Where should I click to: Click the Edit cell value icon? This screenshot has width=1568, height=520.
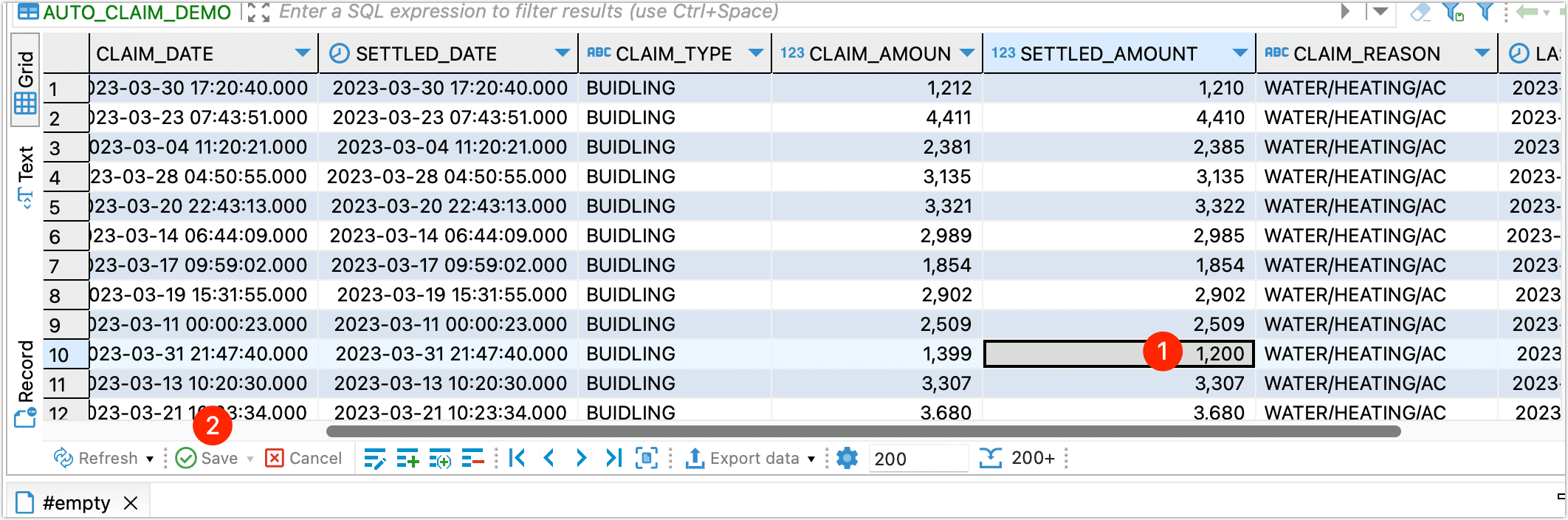pos(374,459)
